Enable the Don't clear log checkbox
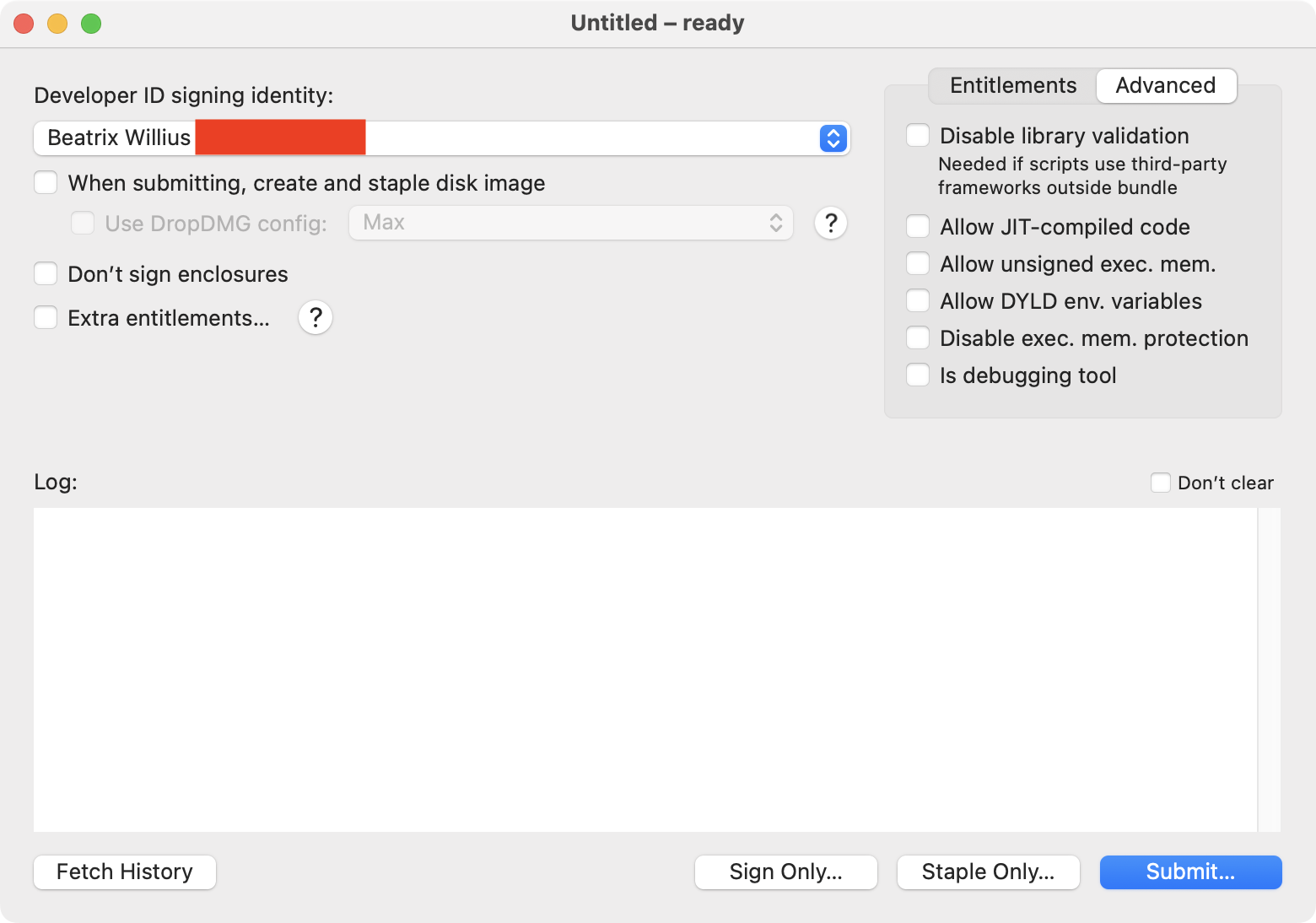 coord(1161,483)
